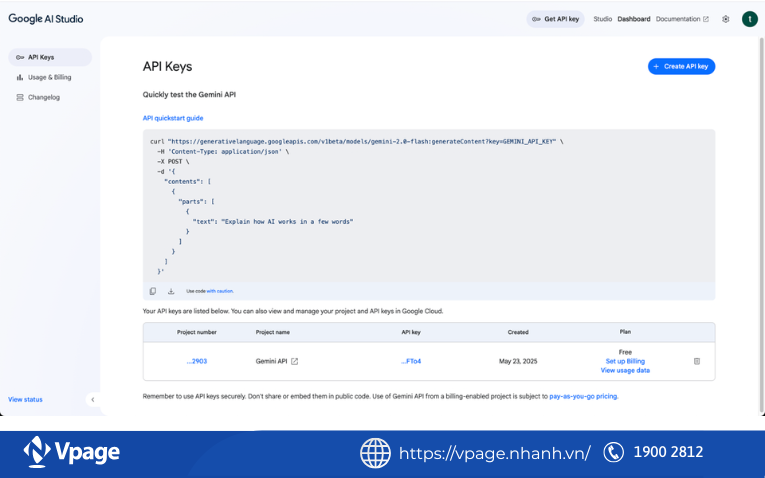The height and width of the screenshot is (478, 765).
Task: Click the 1900 2812 phone number
Action: tap(668, 452)
